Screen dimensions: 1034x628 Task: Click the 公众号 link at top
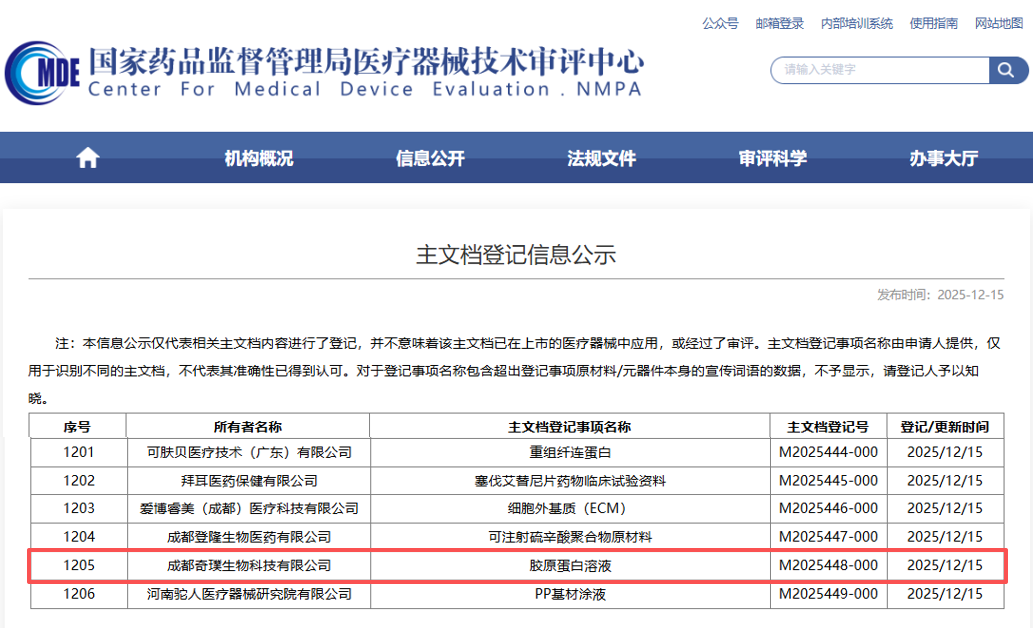coord(720,23)
